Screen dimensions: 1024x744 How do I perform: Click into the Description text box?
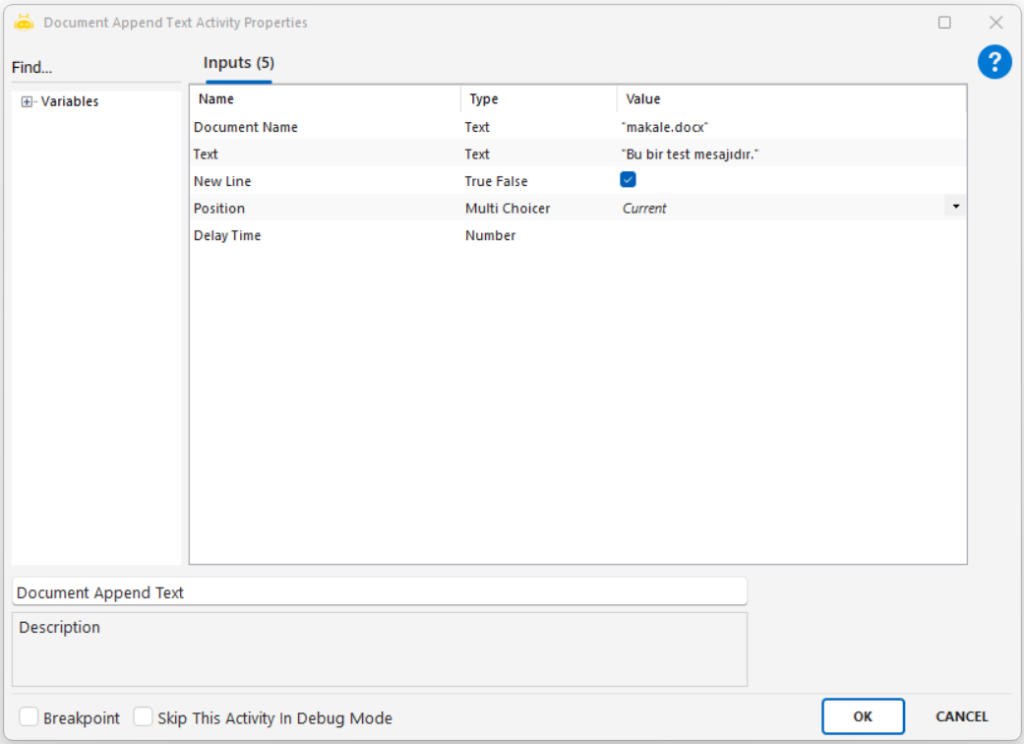379,650
